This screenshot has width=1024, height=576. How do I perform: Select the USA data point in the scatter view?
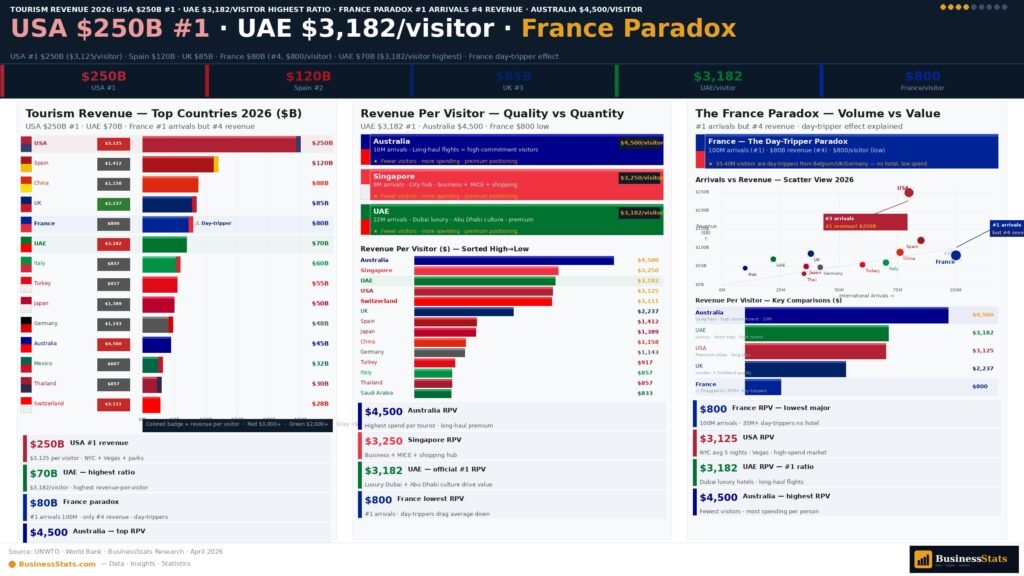(x=909, y=193)
